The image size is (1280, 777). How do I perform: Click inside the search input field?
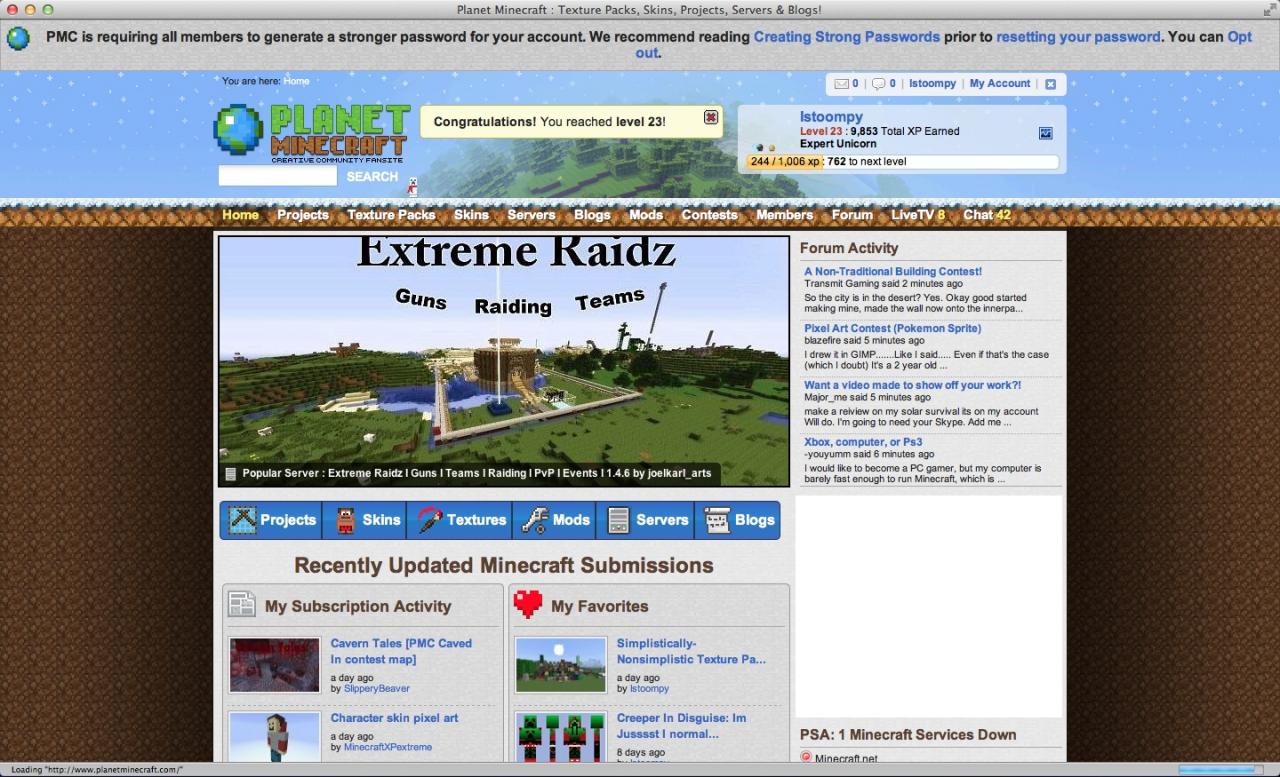277,175
